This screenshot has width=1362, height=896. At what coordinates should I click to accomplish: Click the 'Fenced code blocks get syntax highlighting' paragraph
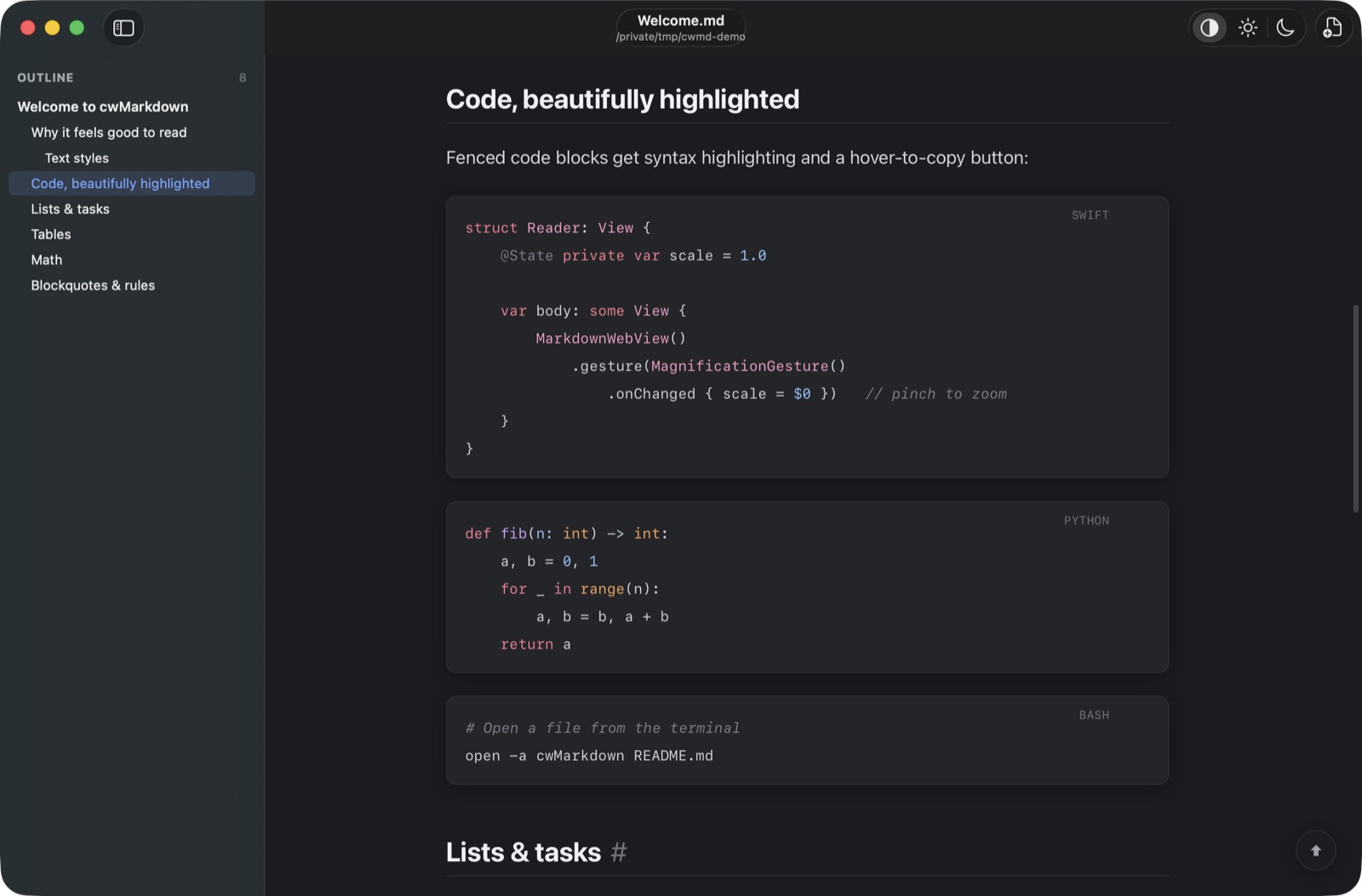736,157
